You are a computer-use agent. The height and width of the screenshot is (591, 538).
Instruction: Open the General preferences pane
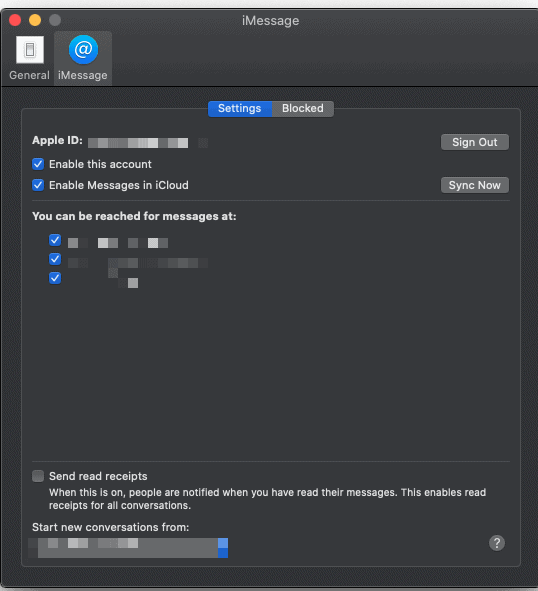[29, 58]
